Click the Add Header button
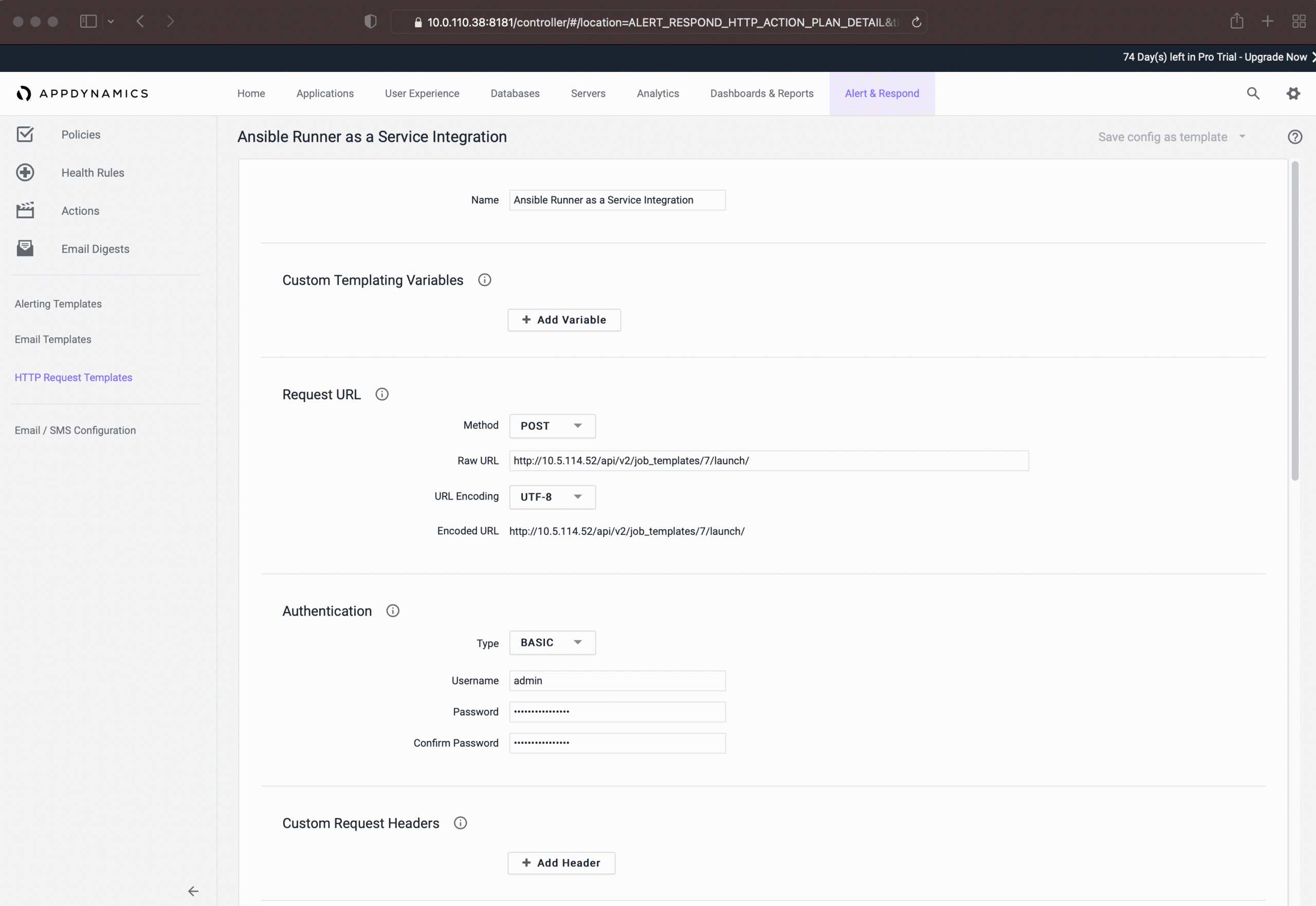 561,863
